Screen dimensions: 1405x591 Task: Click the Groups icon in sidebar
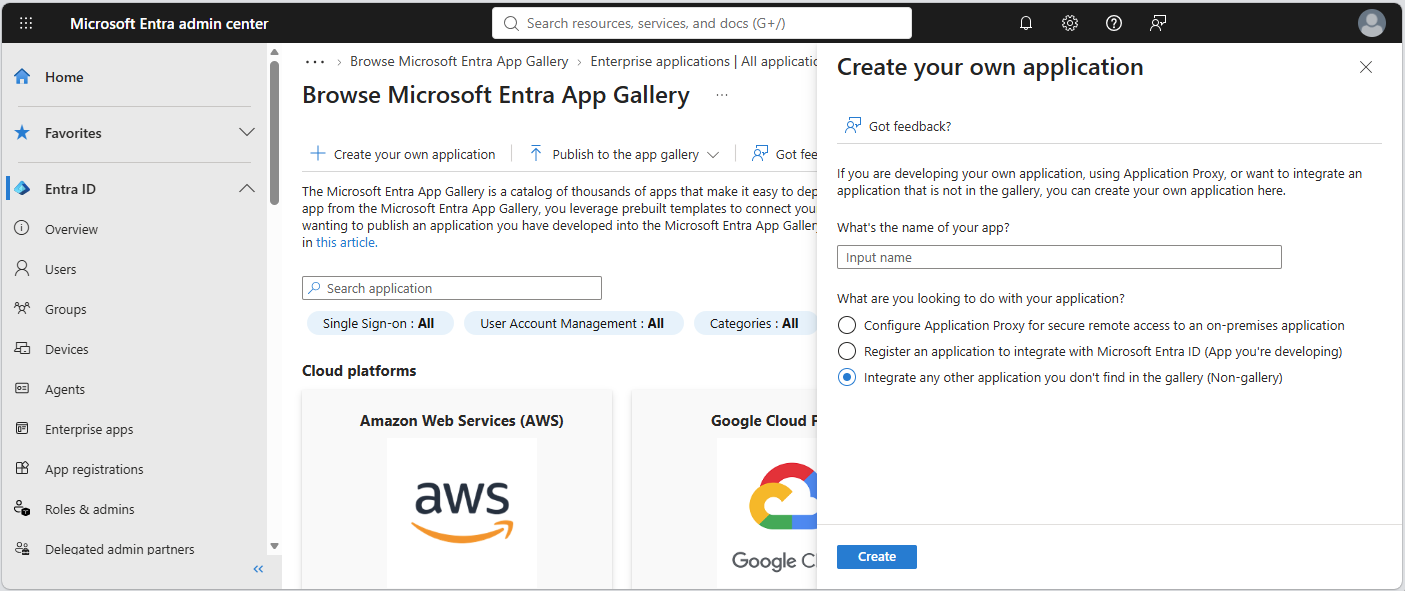[22, 309]
